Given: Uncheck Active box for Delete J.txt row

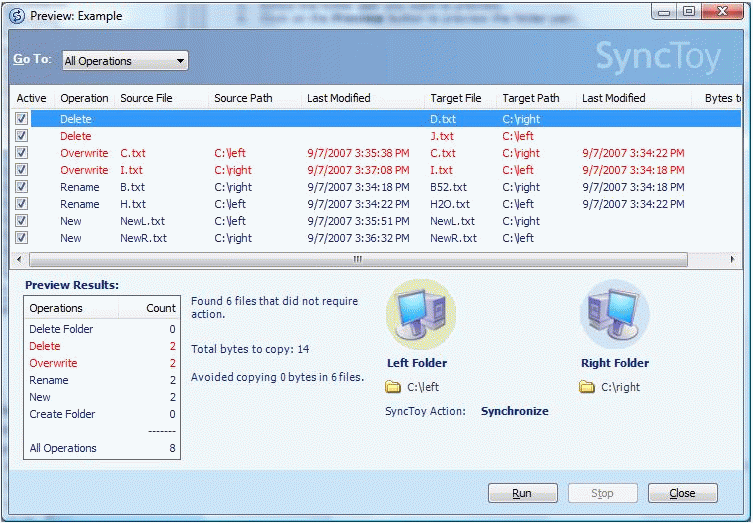Looking at the screenshot, I should [x=21, y=135].
